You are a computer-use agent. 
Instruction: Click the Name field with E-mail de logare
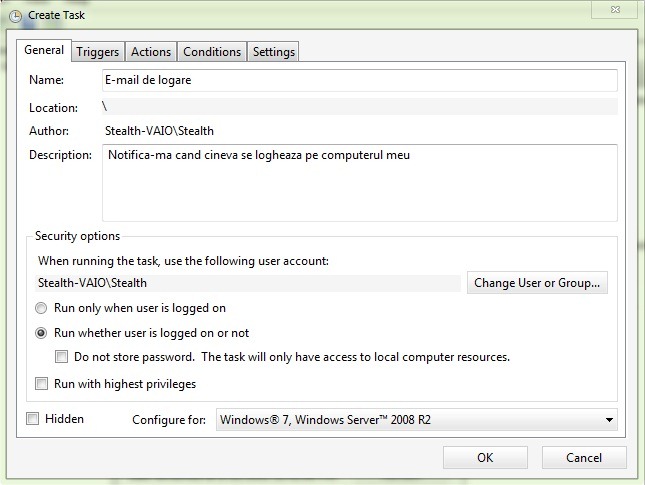click(x=360, y=80)
